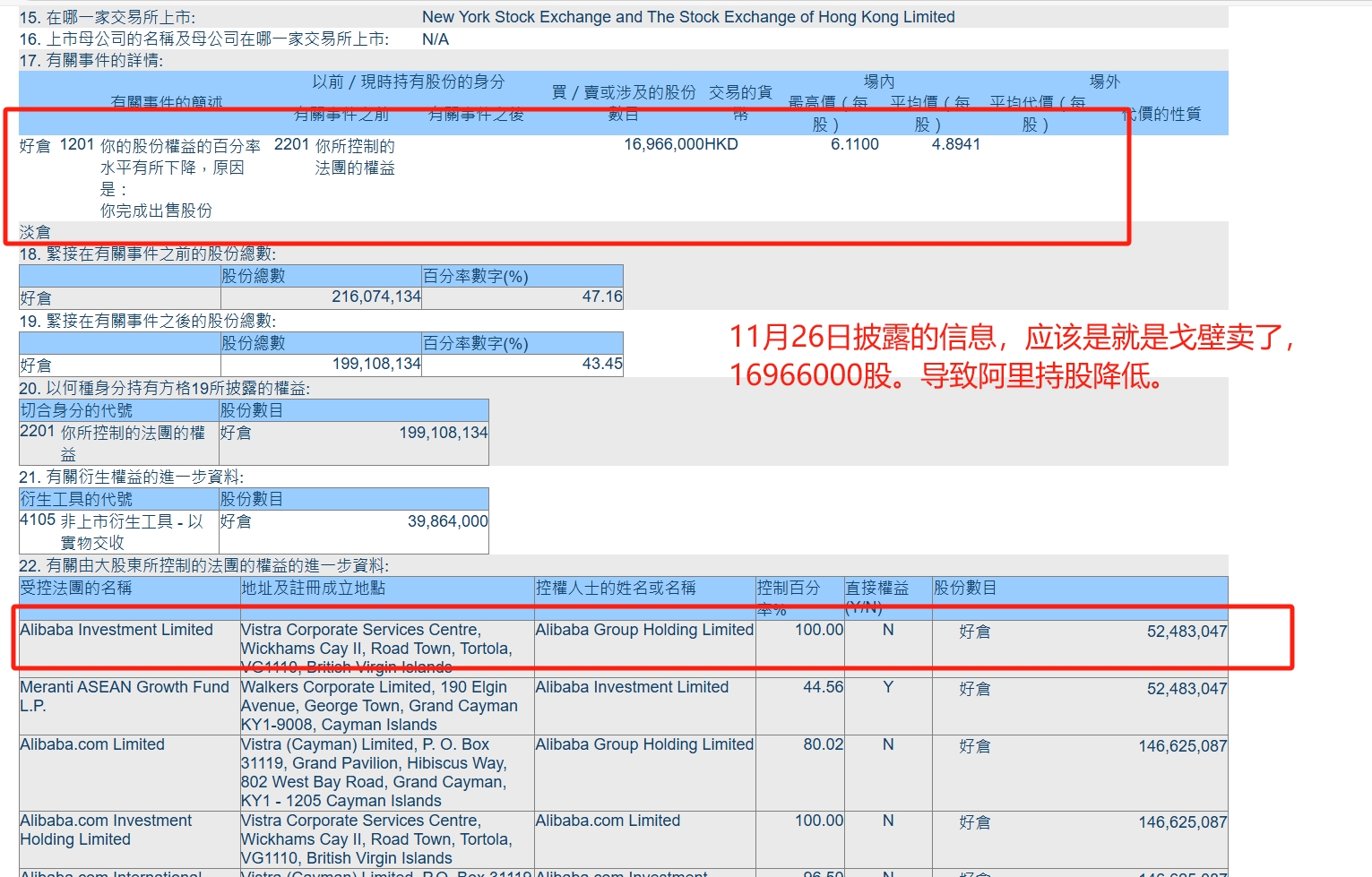Screen dimensions: 1372x877
Task: Click 'Alibaba Investment Limited' in the corporation name column
Action: (116, 630)
